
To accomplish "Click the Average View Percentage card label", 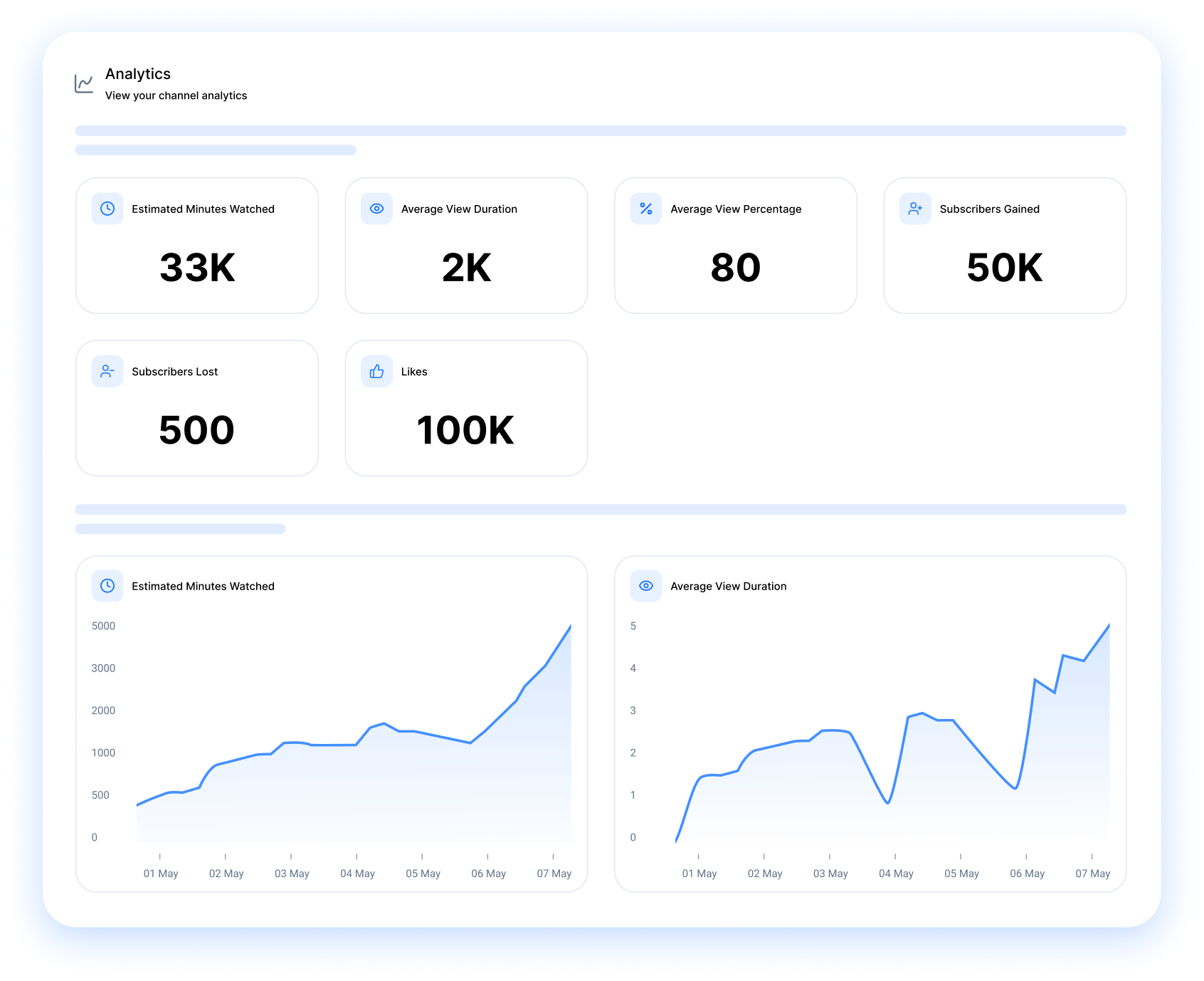I will point(736,209).
